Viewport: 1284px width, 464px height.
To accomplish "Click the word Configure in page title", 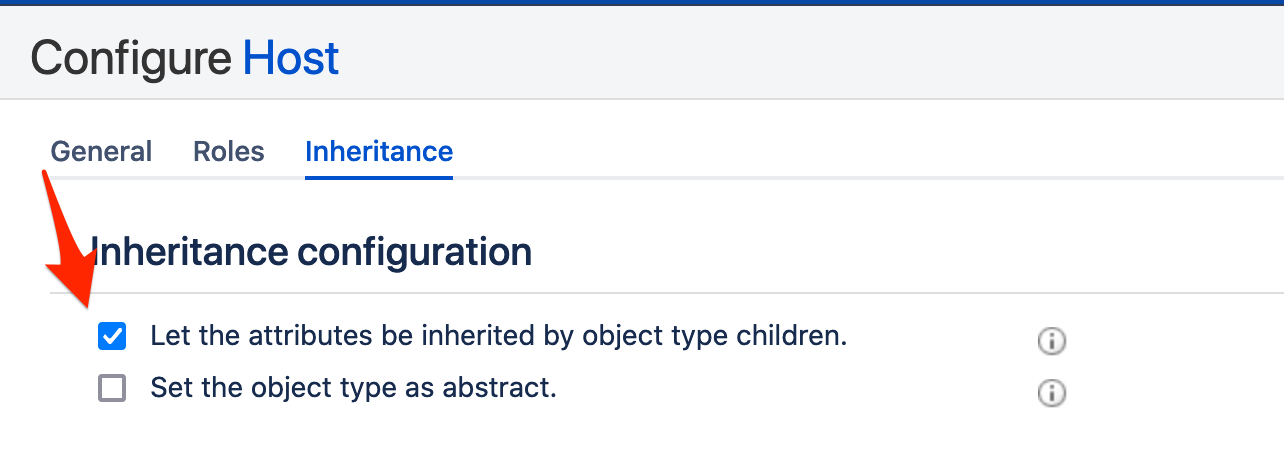I will [x=131, y=59].
